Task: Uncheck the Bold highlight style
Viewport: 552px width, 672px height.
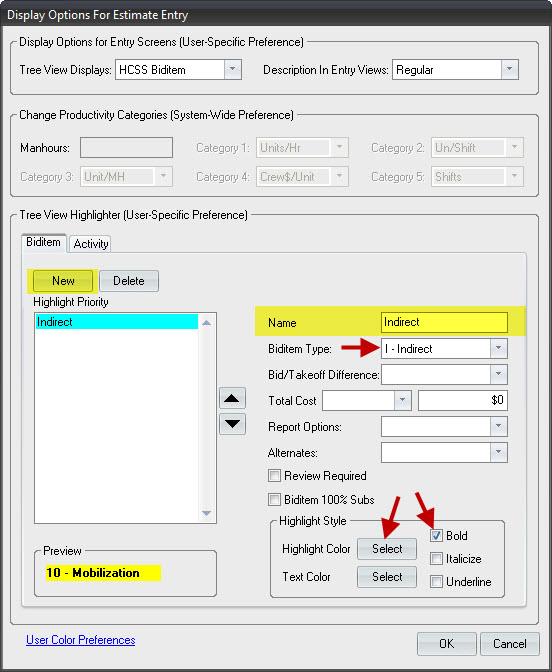Action: (x=436, y=536)
